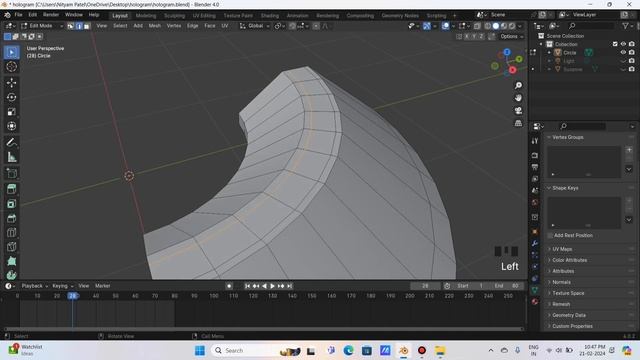Select the Inset Faces tool
The image size is (640, 360).
11,204
